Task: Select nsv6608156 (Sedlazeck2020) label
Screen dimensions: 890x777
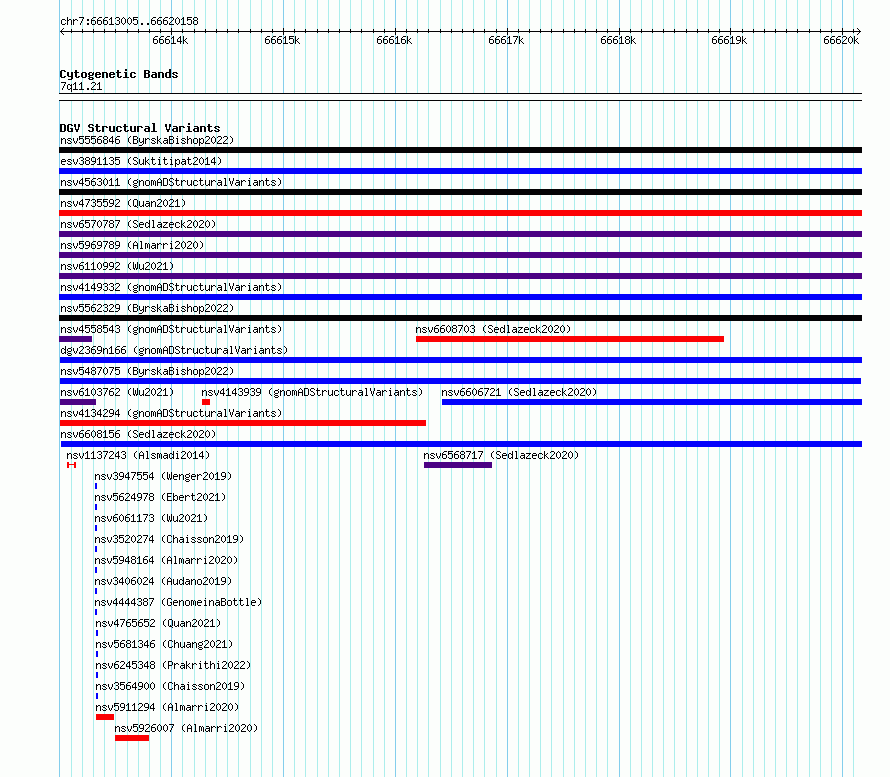Action: [x=138, y=434]
